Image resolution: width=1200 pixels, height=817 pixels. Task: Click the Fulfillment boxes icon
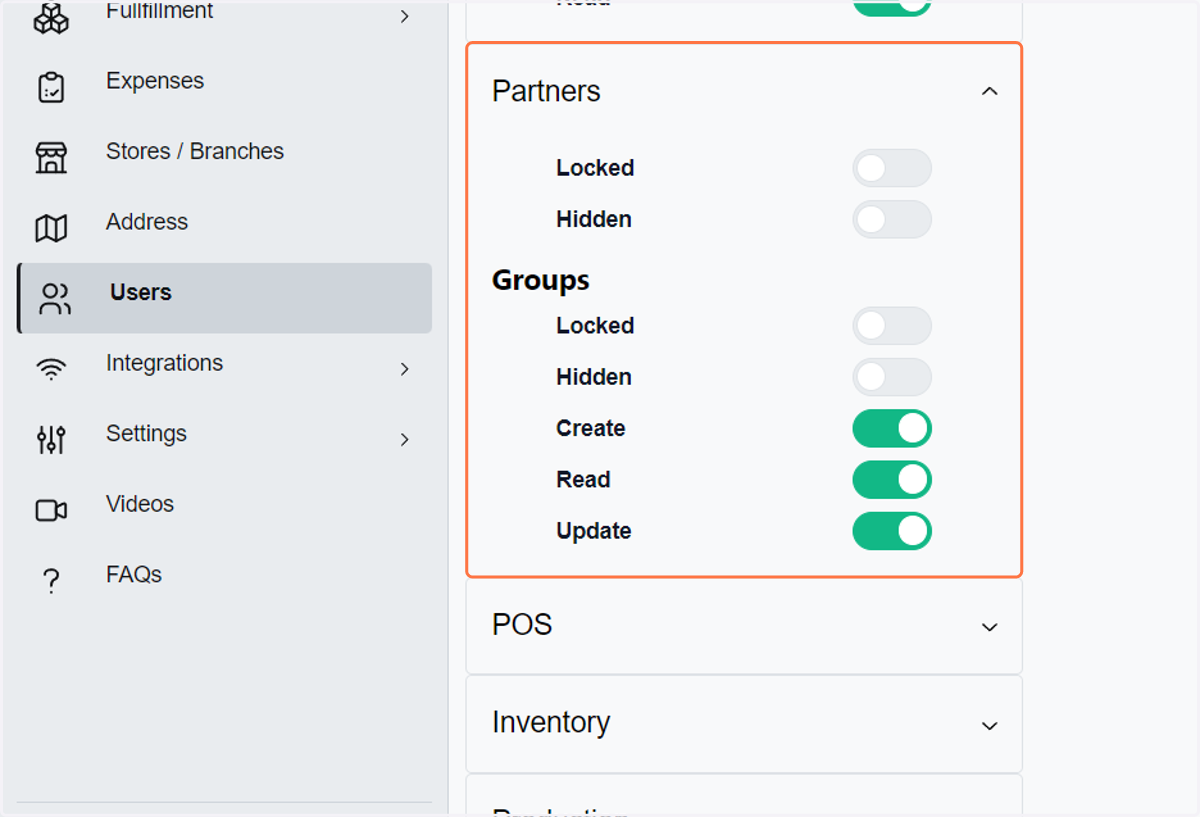51,17
